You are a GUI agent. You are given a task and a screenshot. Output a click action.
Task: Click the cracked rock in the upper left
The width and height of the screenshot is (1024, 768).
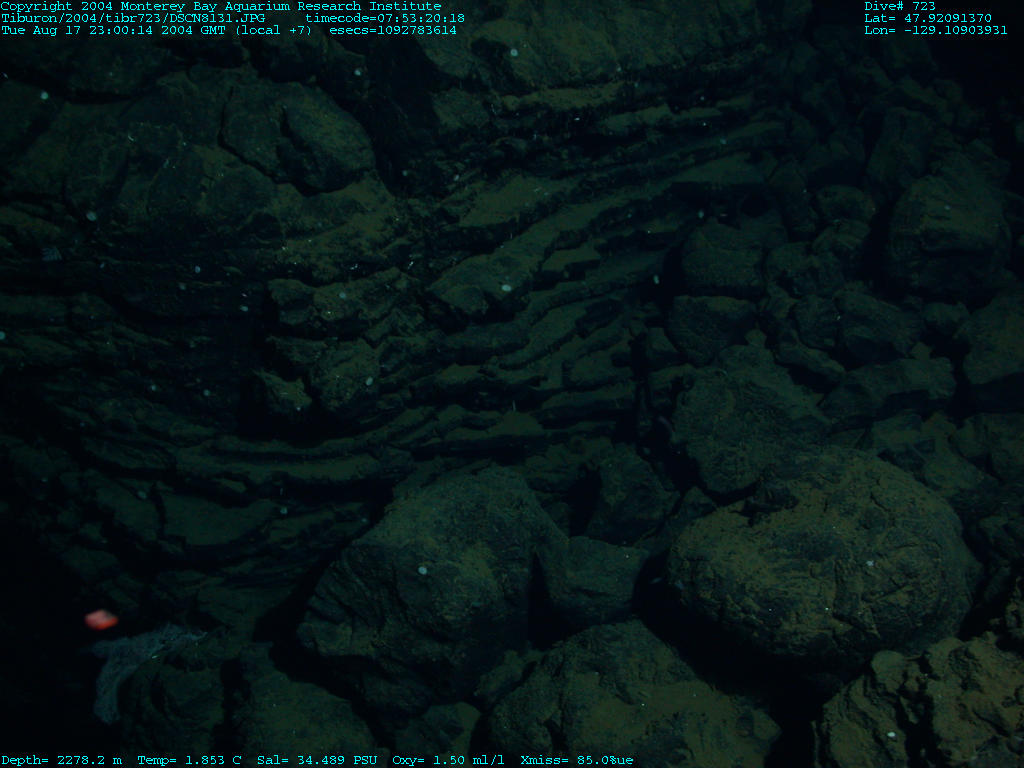[300, 145]
